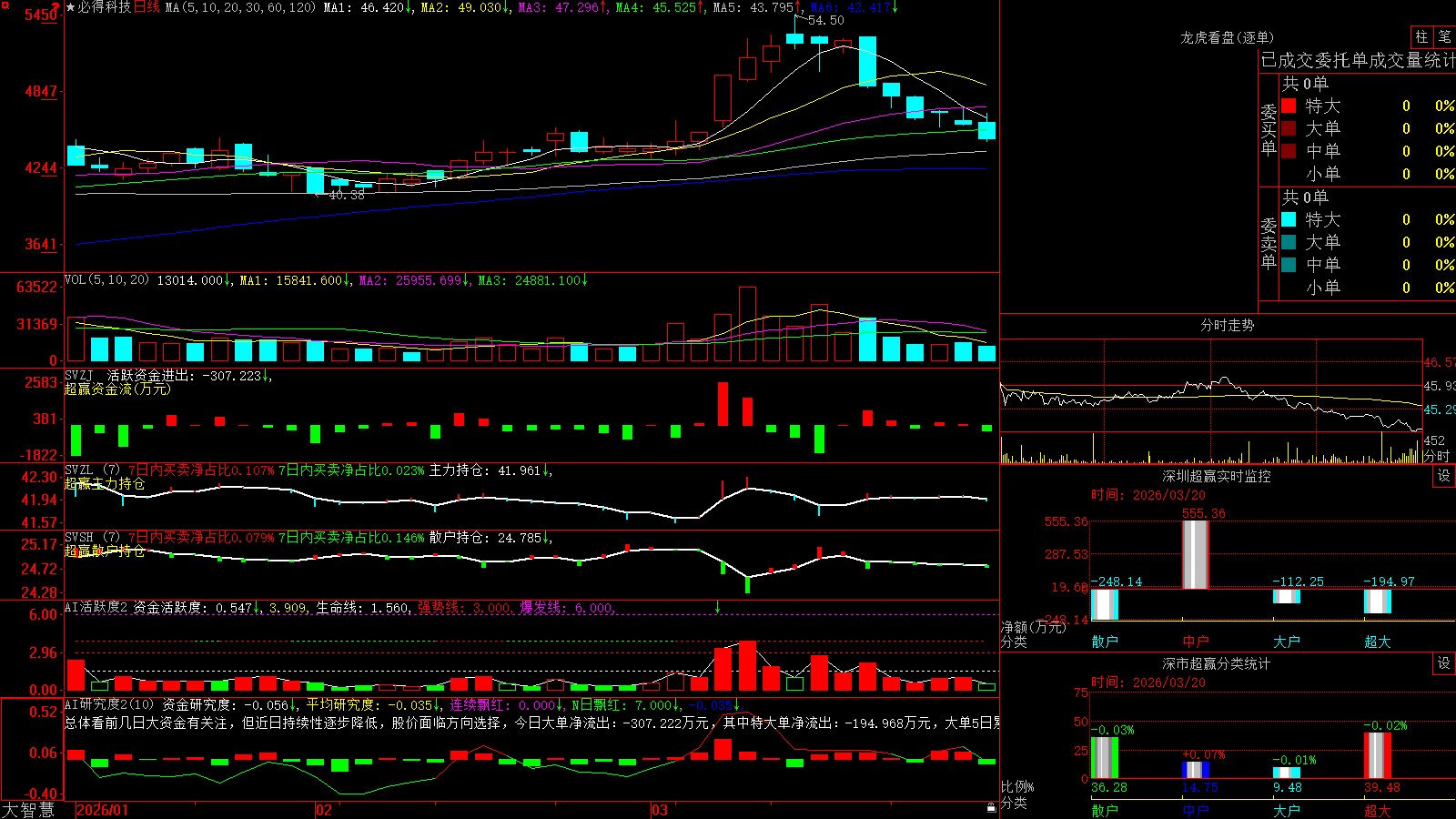The image size is (1456, 819).
Task: Click the AI活跃度2 indicator label
Action: point(96,607)
